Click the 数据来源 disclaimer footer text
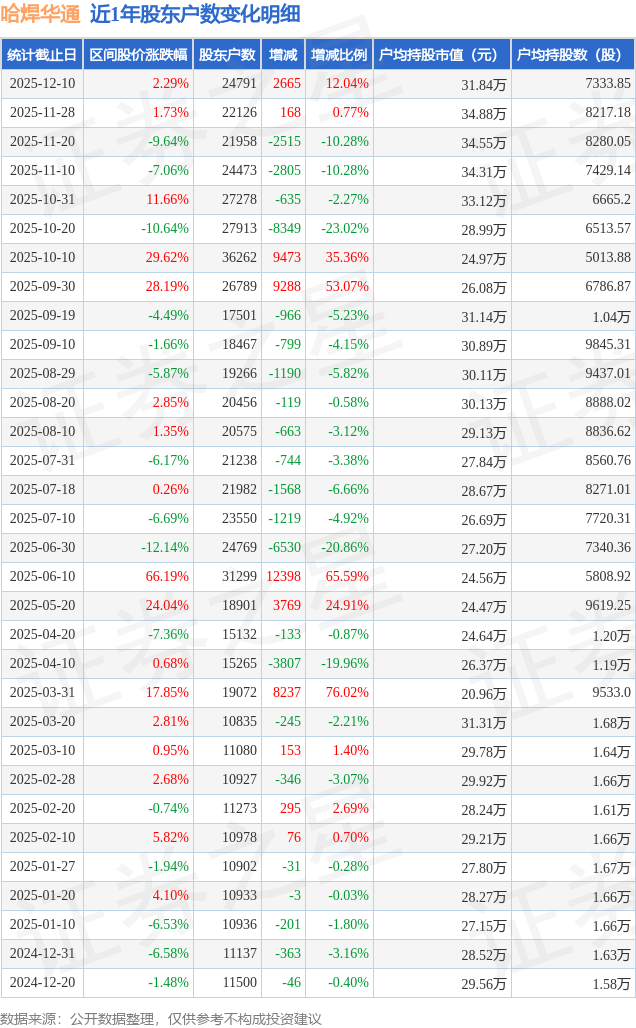Image resolution: width=636 pixels, height=1028 pixels. (161, 1019)
